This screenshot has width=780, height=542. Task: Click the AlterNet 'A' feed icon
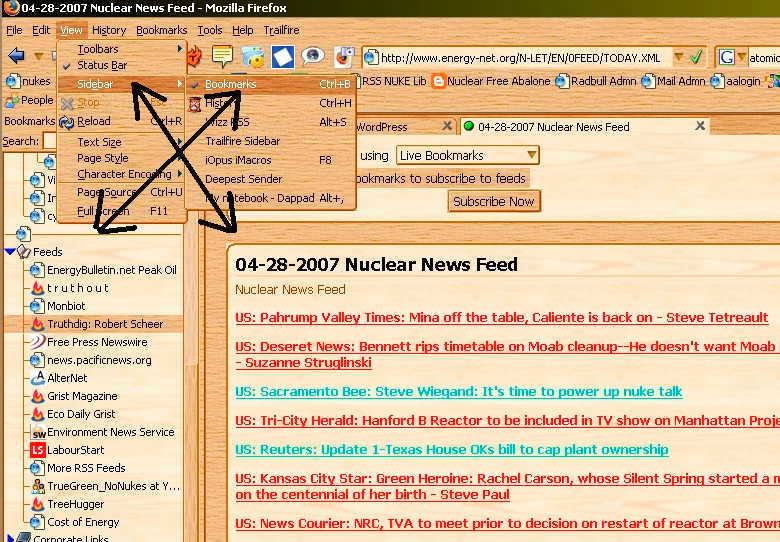(37, 378)
